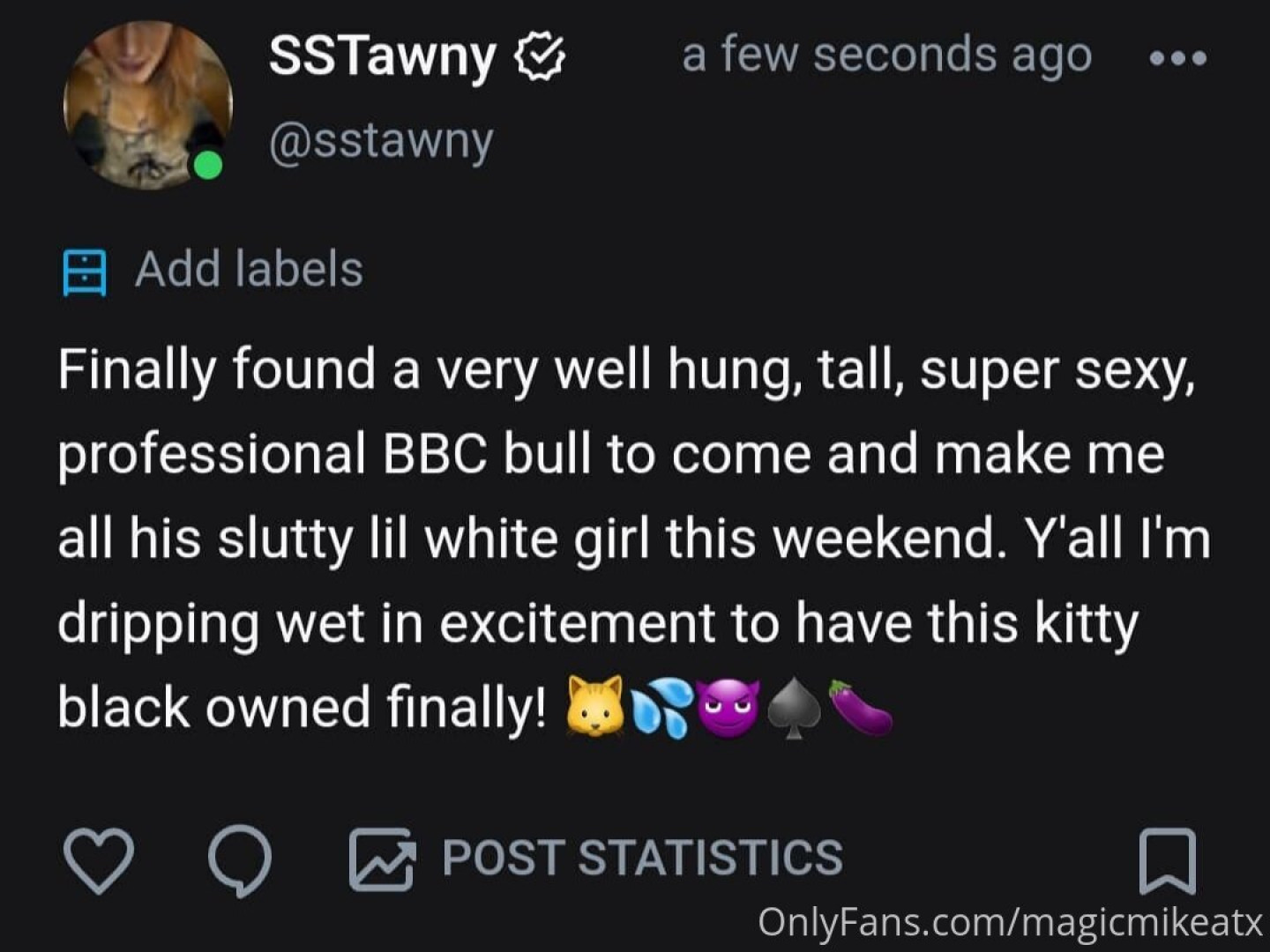Open the POST STATISTICS label
Screen dimensions: 1270x952
642,858
